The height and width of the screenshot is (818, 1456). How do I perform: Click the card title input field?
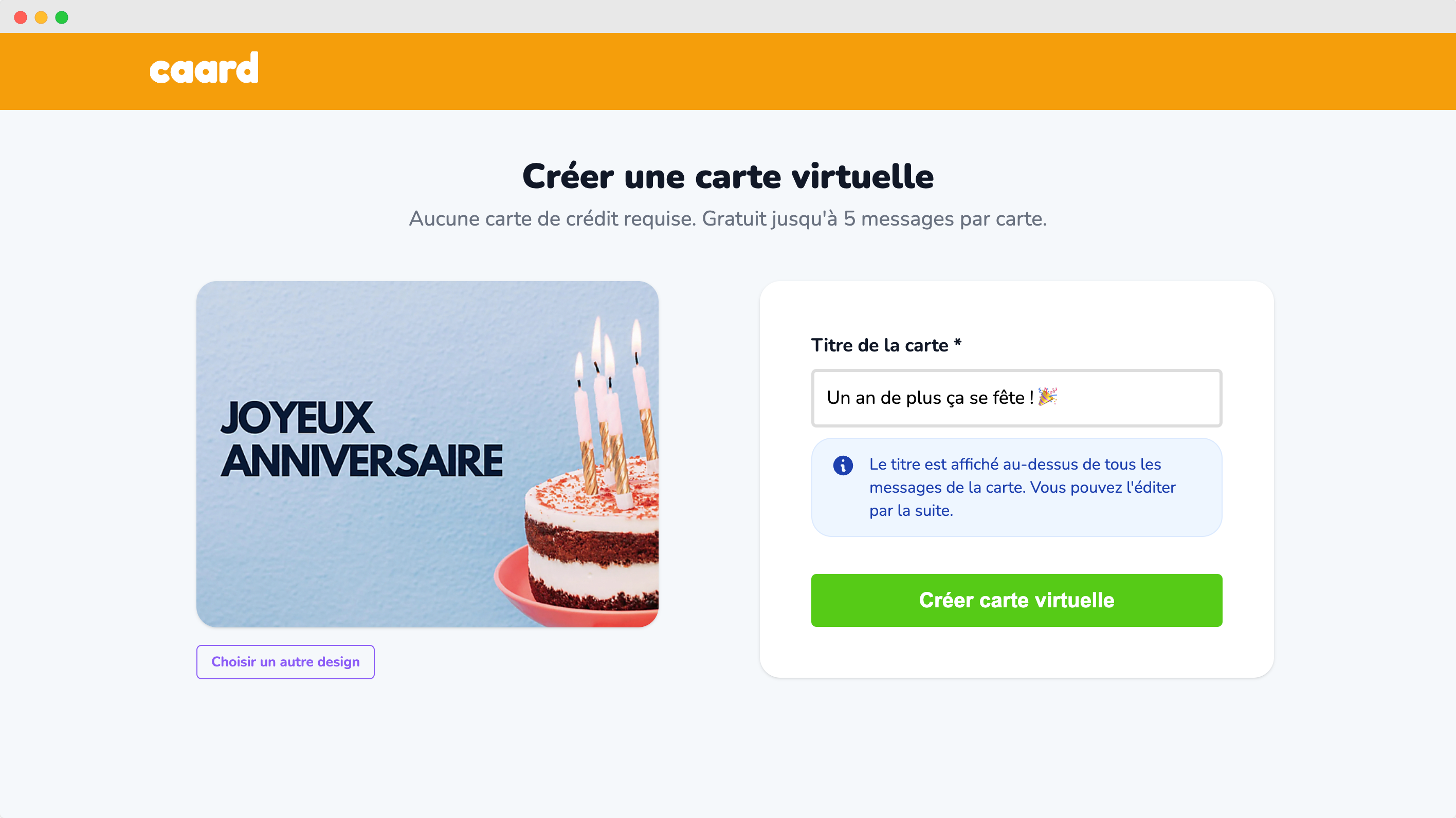1016,397
